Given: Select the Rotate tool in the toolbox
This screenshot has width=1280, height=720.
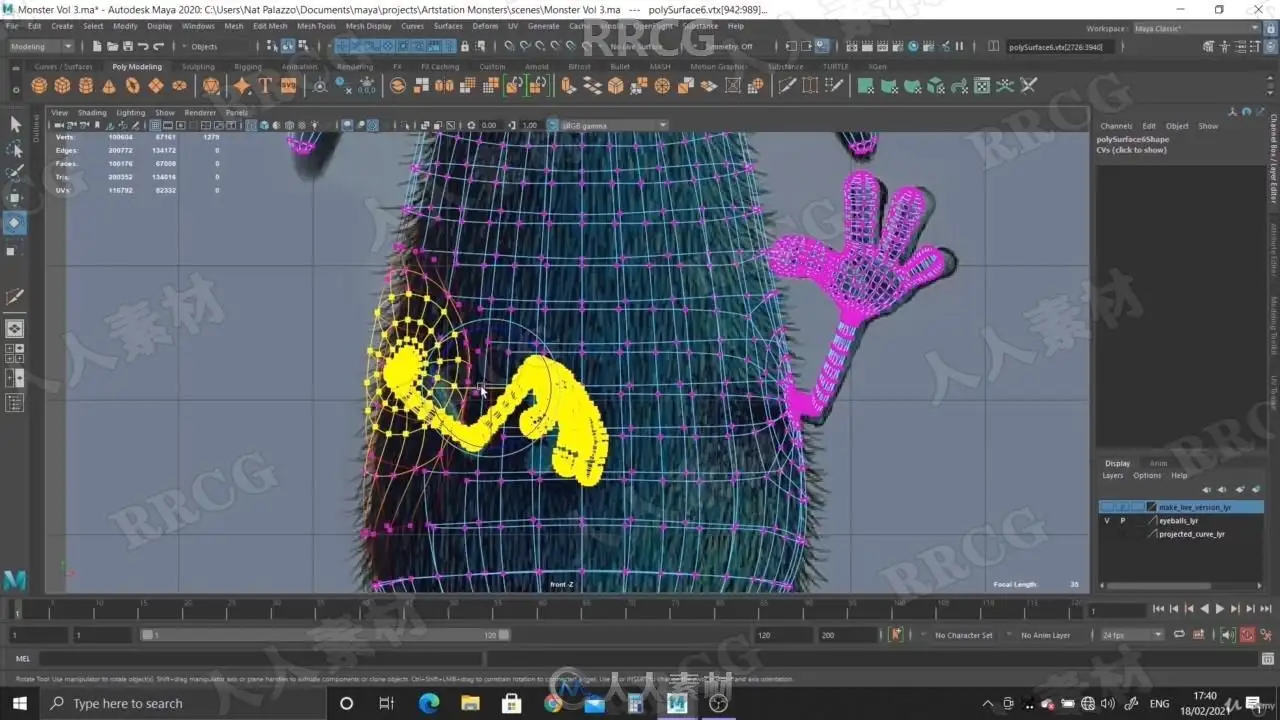Looking at the screenshot, I should click(x=15, y=223).
